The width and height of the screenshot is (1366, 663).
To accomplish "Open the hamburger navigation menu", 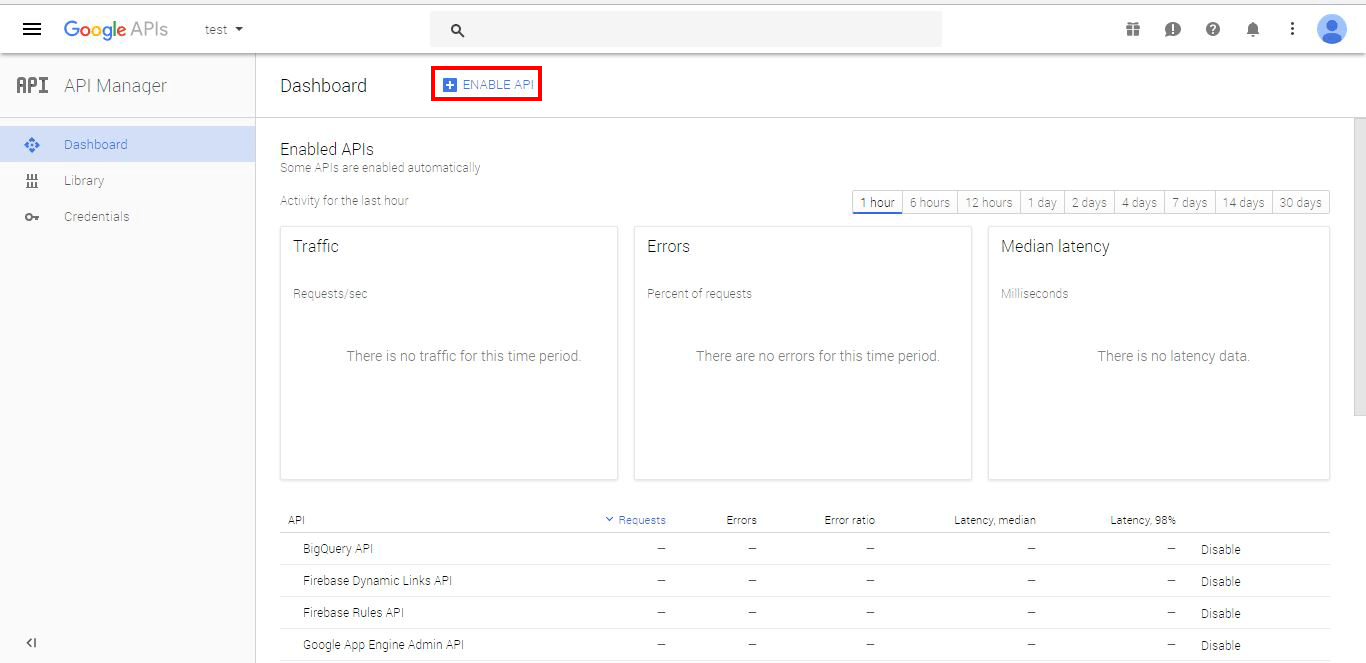I will point(32,29).
